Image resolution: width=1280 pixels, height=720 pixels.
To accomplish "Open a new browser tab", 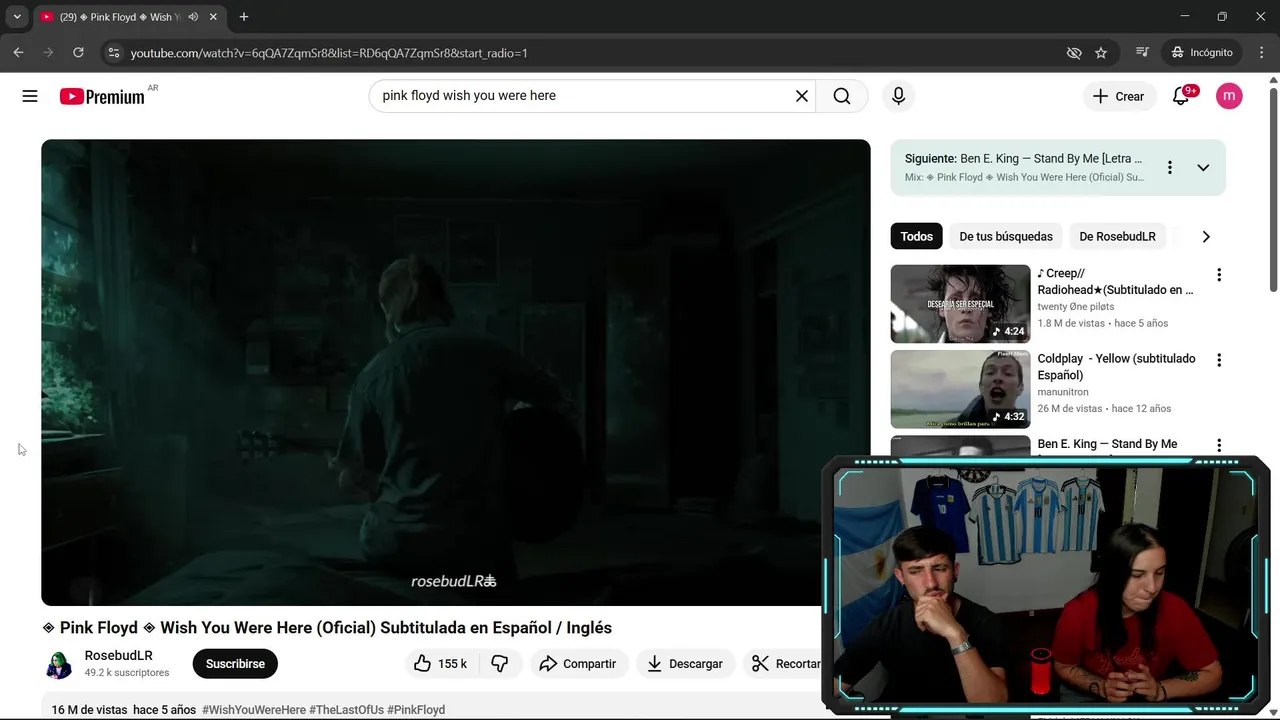I will point(244,17).
